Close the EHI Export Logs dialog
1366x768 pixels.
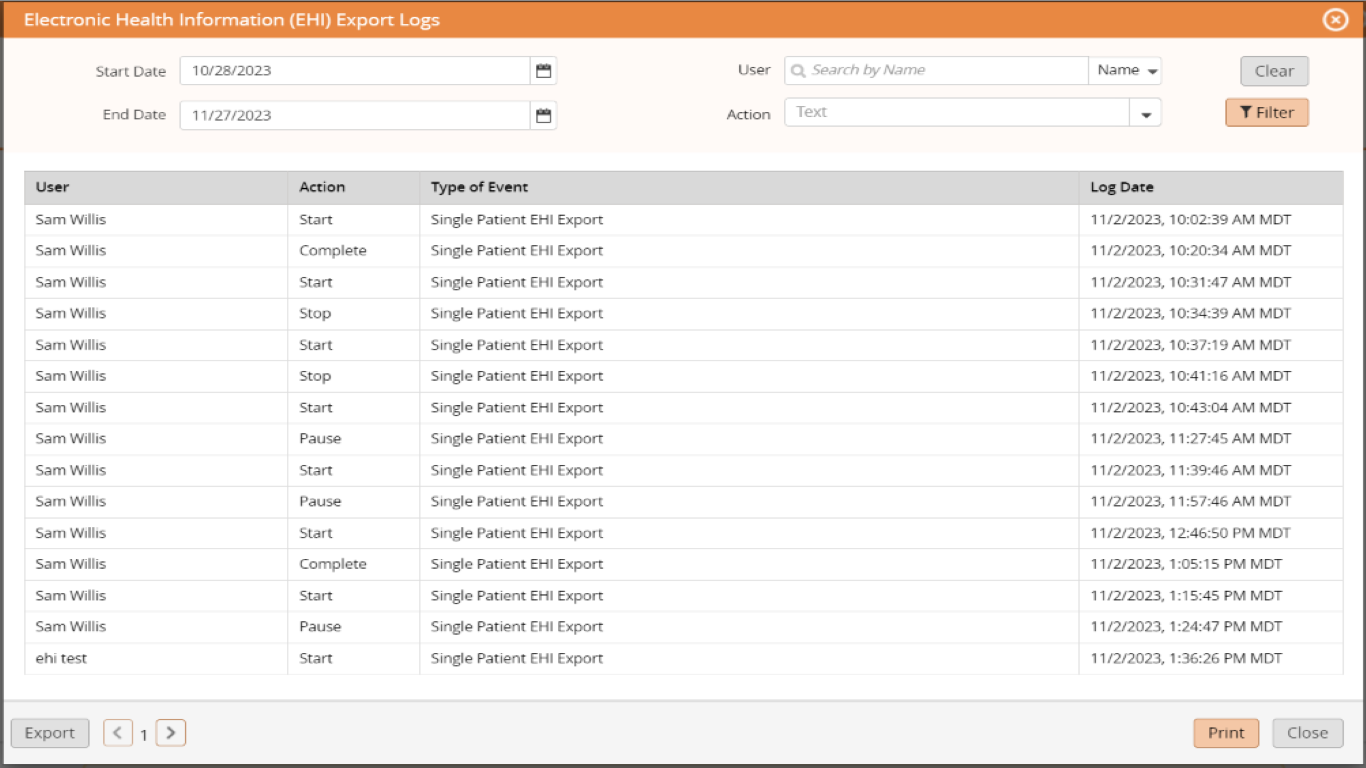pos(1309,733)
